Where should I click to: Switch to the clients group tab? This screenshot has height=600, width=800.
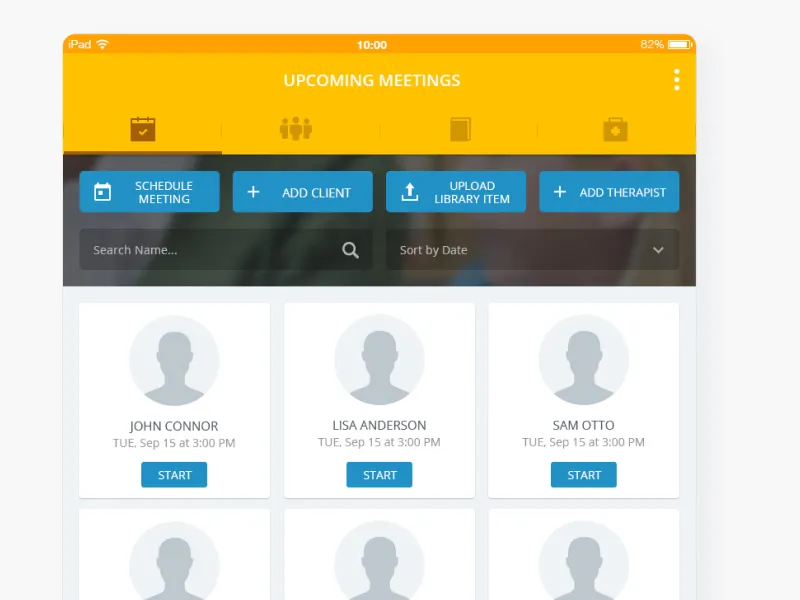click(x=296, y=129)
